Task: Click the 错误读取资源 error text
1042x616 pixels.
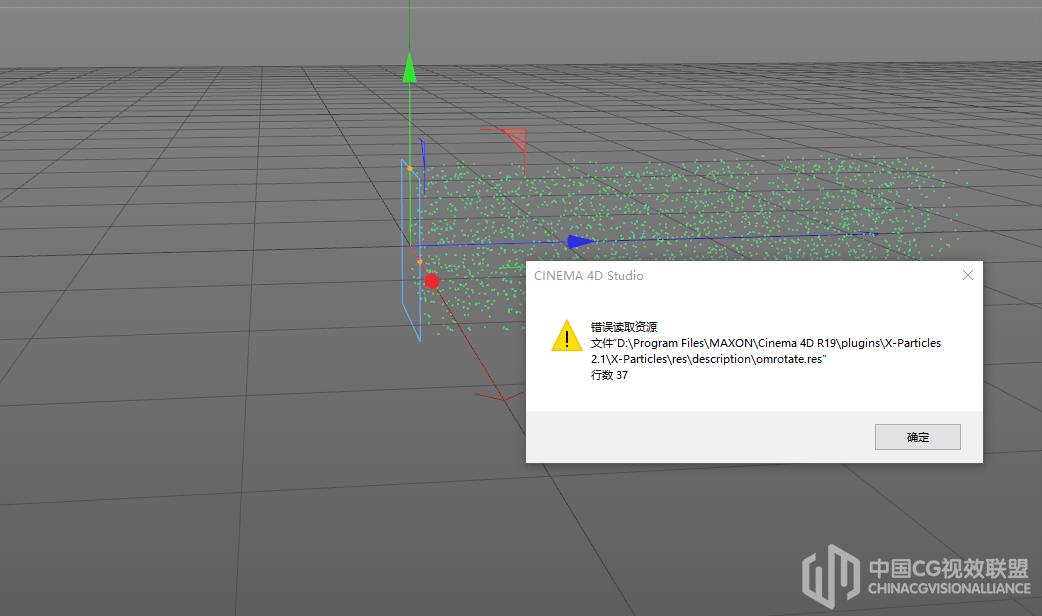Action: pyautogui.click(x=624, y=327)
